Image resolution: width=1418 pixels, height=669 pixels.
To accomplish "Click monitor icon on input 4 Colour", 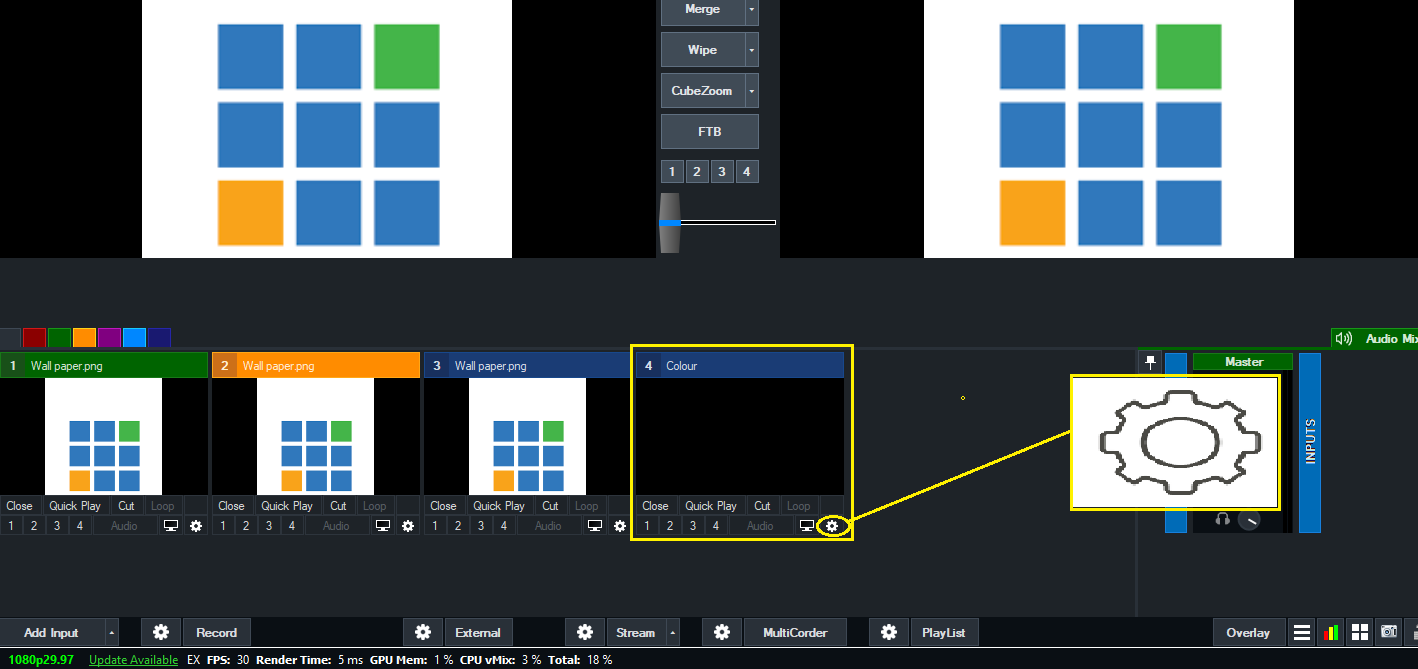I will coord(806,525).
